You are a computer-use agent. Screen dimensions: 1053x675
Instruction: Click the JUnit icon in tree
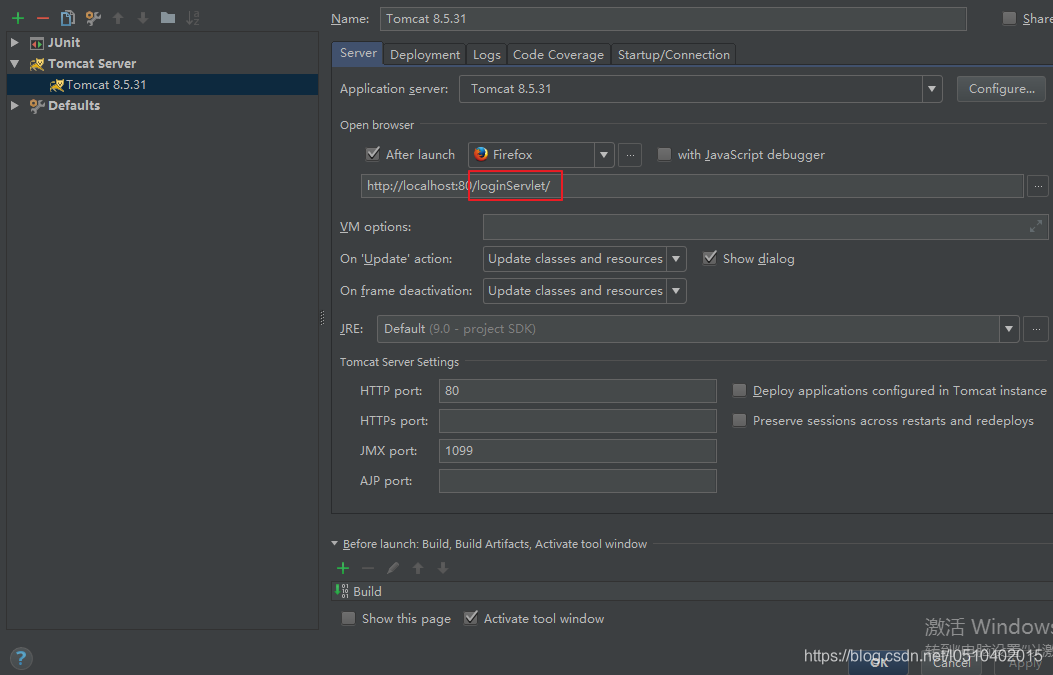point(37,43)
